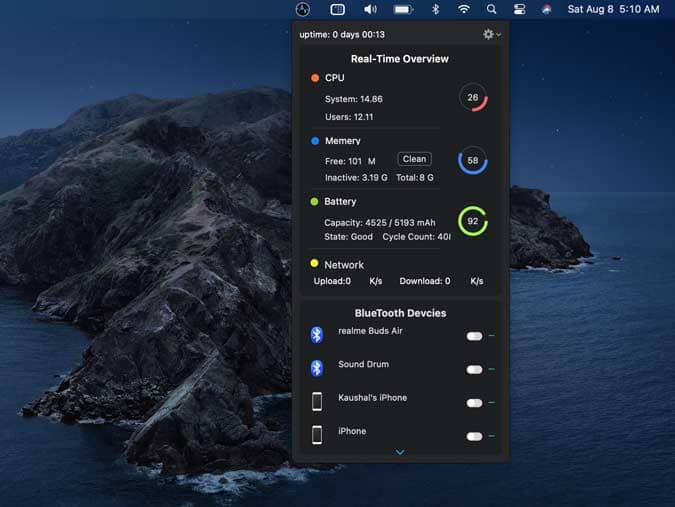Click the battery status menu bar icon
The image size is (675, 507).
[x=403, y=9]
